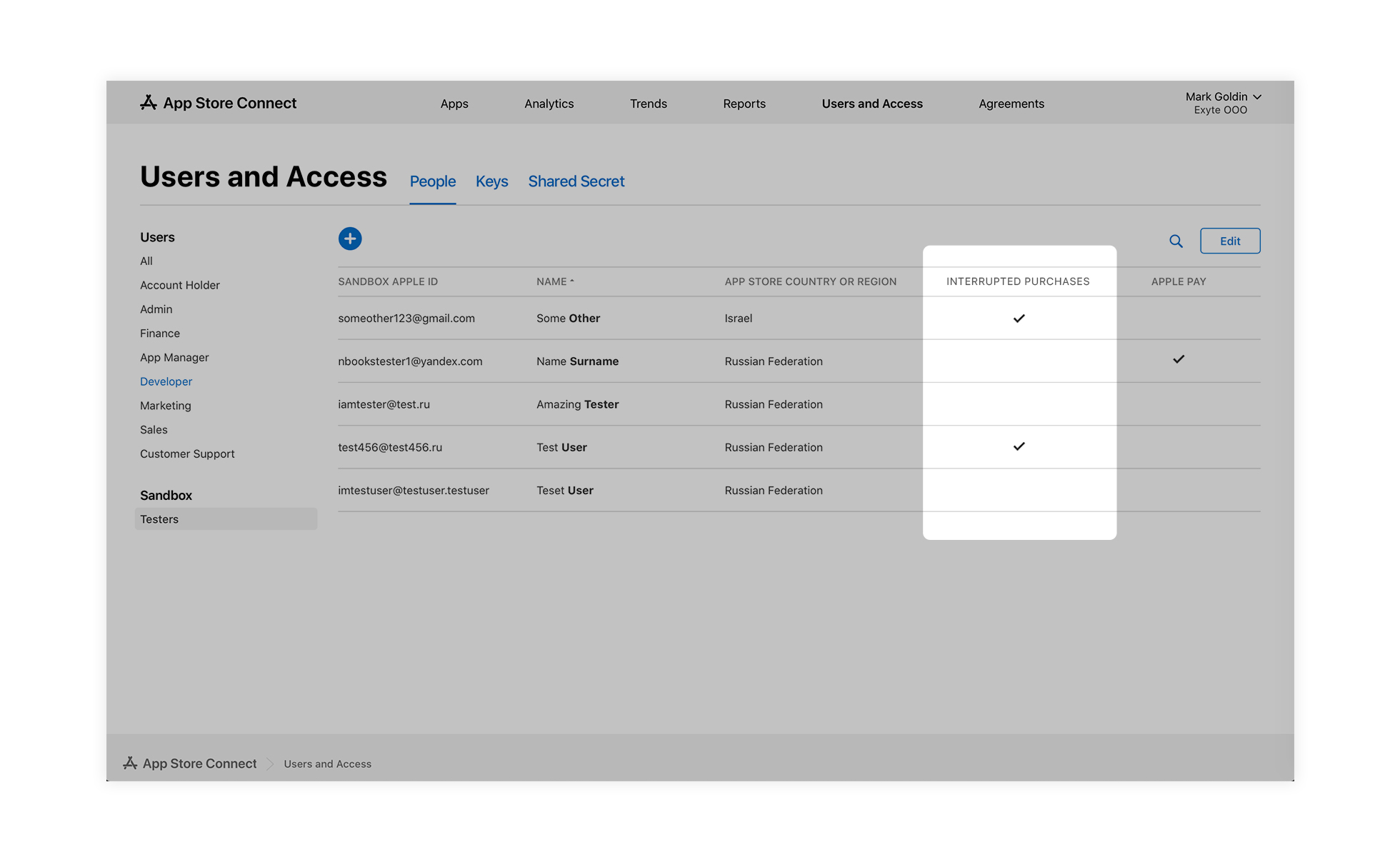Click the Teset User name cell
The image size is (1400, 857).
point(565,491)
